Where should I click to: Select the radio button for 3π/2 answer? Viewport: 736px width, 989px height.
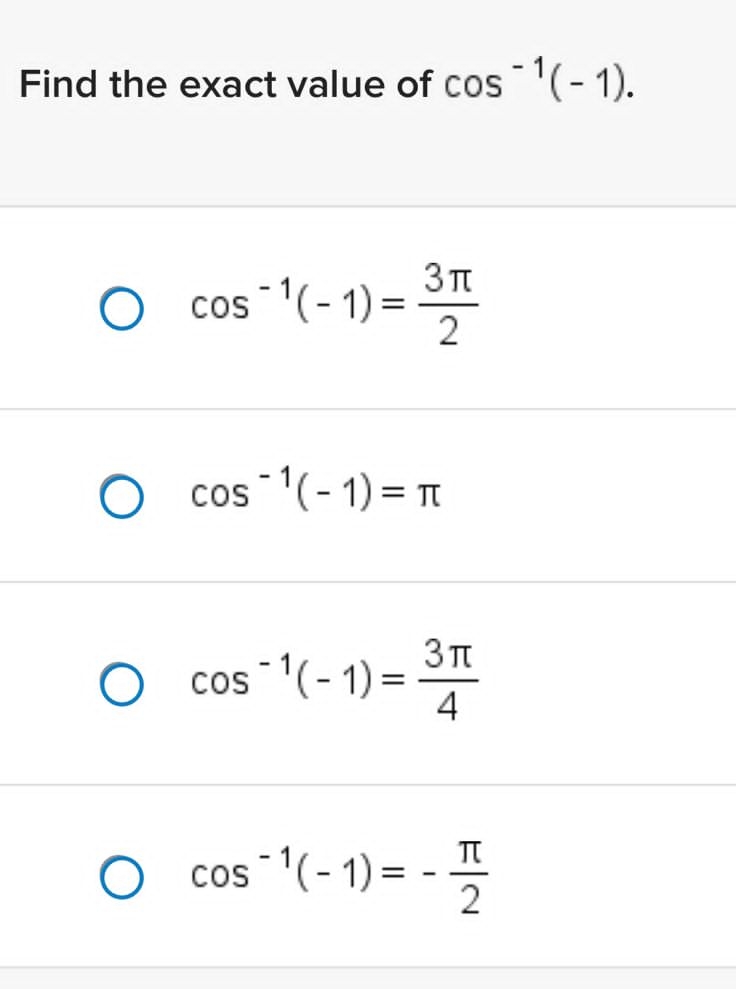121,308
